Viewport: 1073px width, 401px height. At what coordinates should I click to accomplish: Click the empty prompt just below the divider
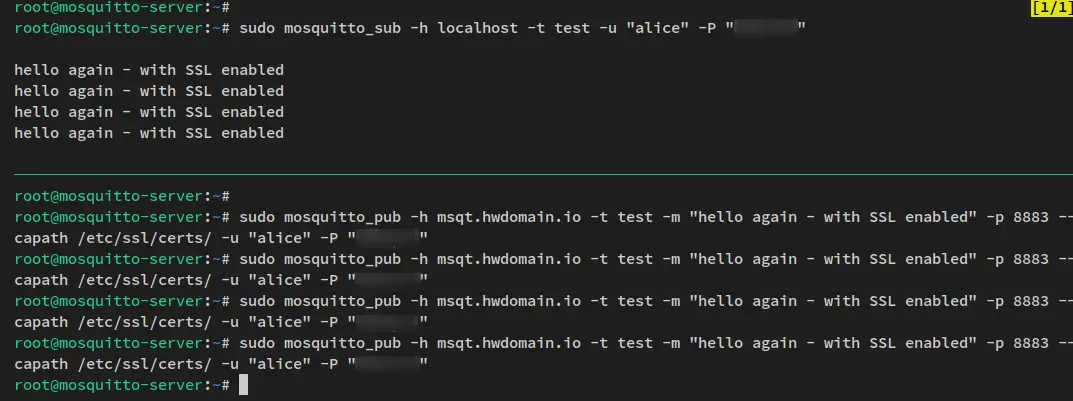point(122,196)
